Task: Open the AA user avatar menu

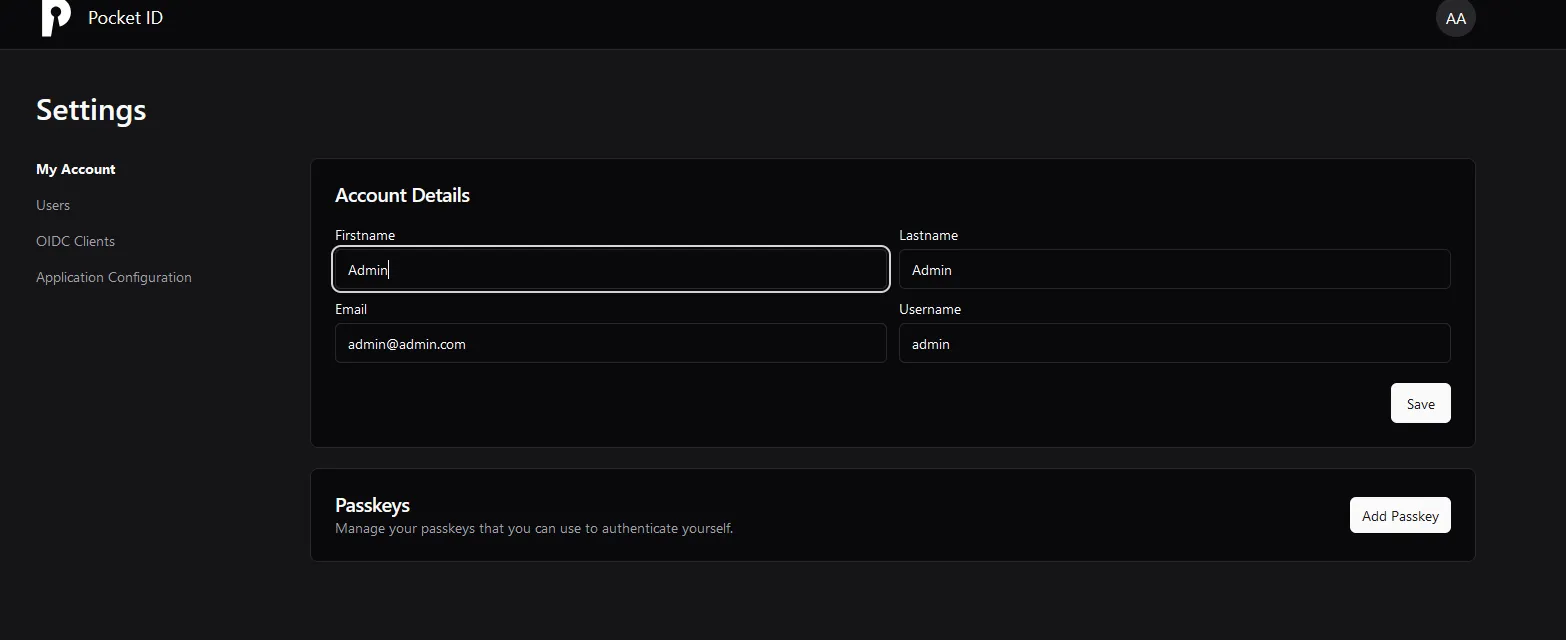Action: pyautogui.click(x=1455, y=18)
